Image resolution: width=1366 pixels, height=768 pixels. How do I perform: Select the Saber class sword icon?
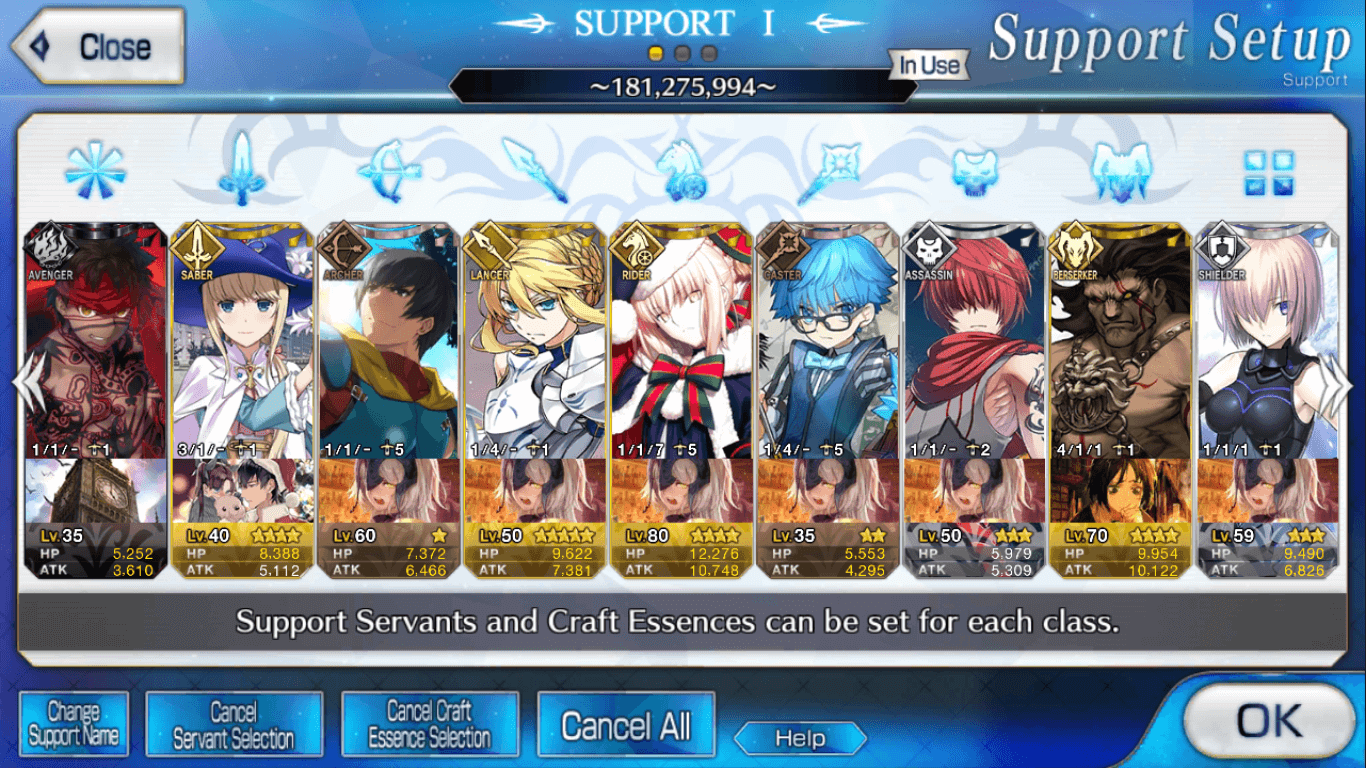[x=242, y=168]
